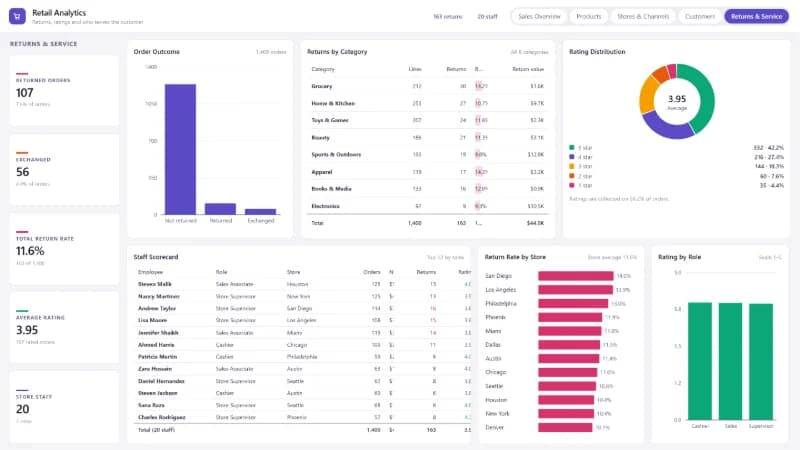The width and height of the screenshot is (800, 450).
Task: Open the Store Staff 20 card
Action: (x=64, y=407)
